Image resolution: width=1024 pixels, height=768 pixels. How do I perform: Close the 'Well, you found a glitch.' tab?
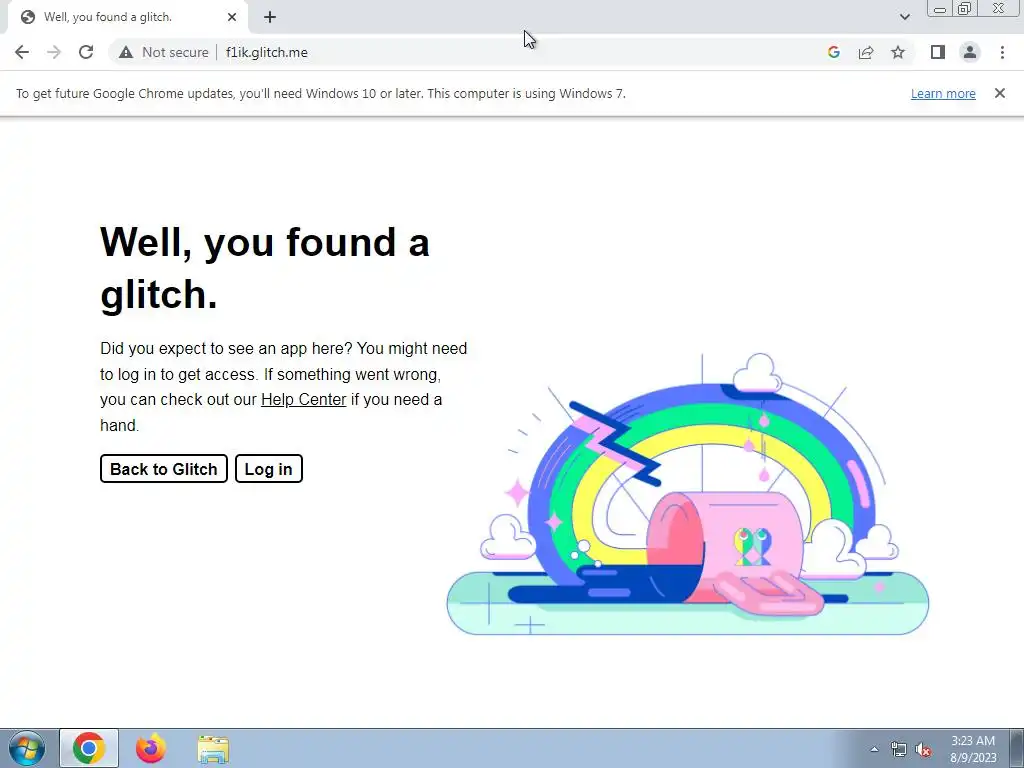[232, 17]
